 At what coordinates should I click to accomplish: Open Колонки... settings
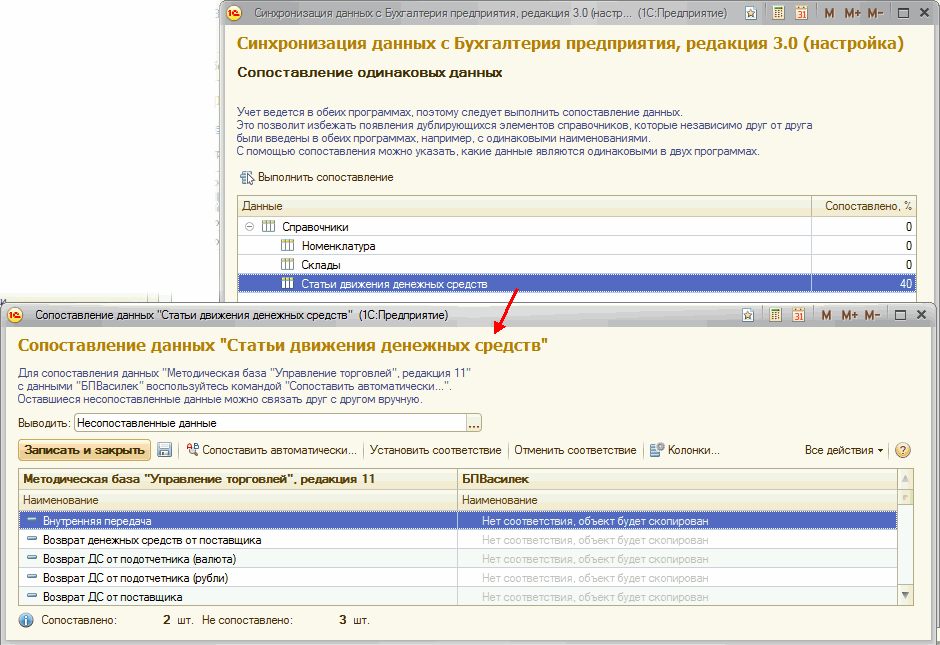685,450
